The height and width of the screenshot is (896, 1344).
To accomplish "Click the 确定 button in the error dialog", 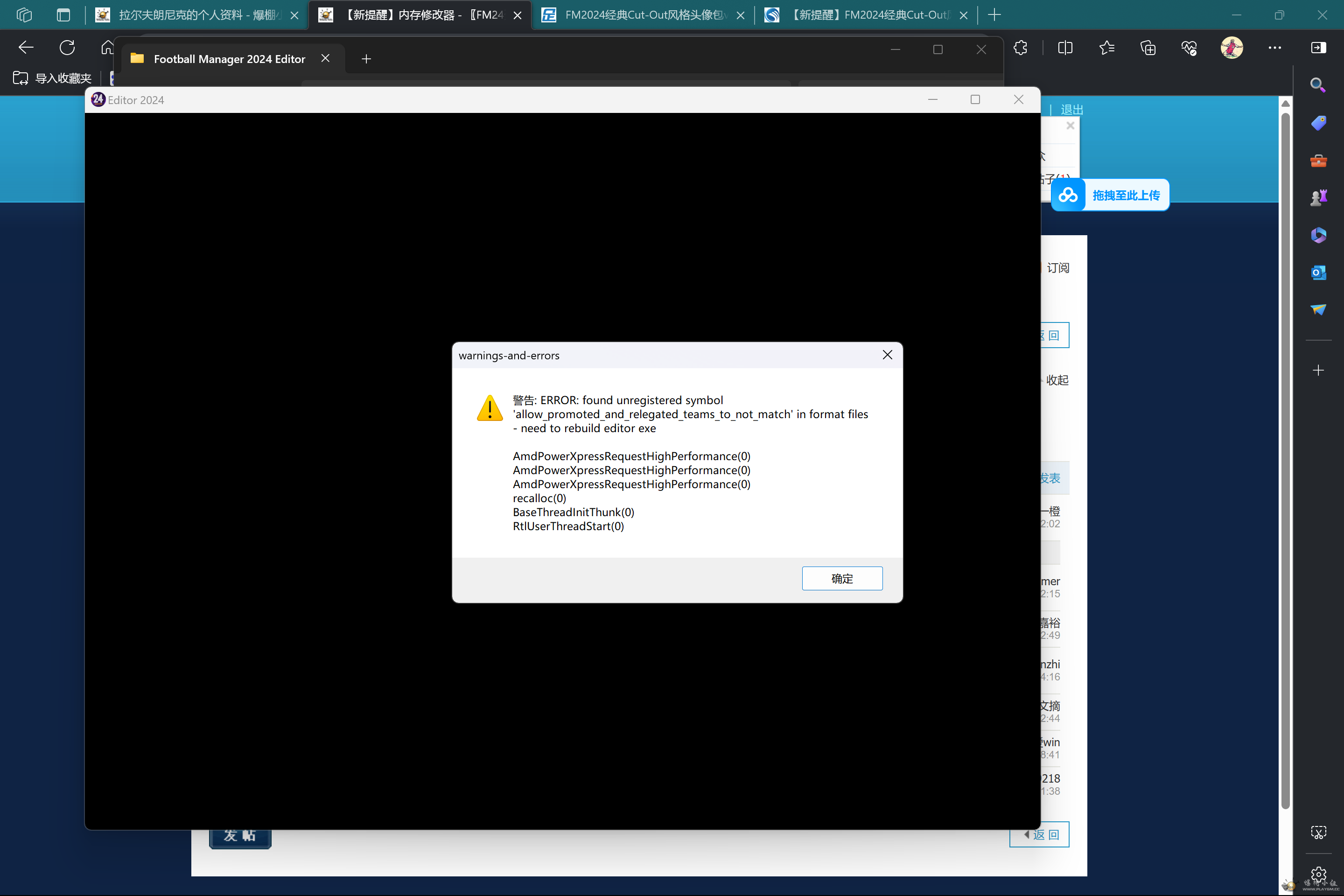I will (x=842, y=578).
